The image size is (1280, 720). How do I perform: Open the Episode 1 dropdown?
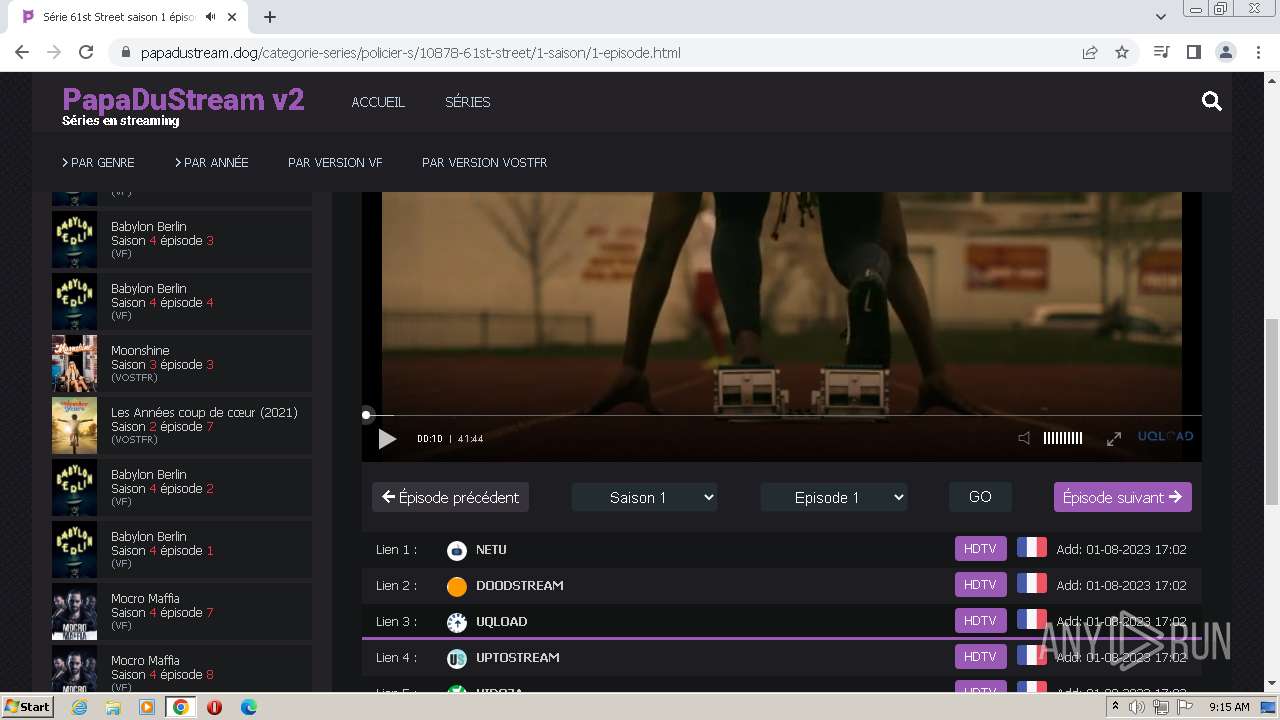point(834,497)
